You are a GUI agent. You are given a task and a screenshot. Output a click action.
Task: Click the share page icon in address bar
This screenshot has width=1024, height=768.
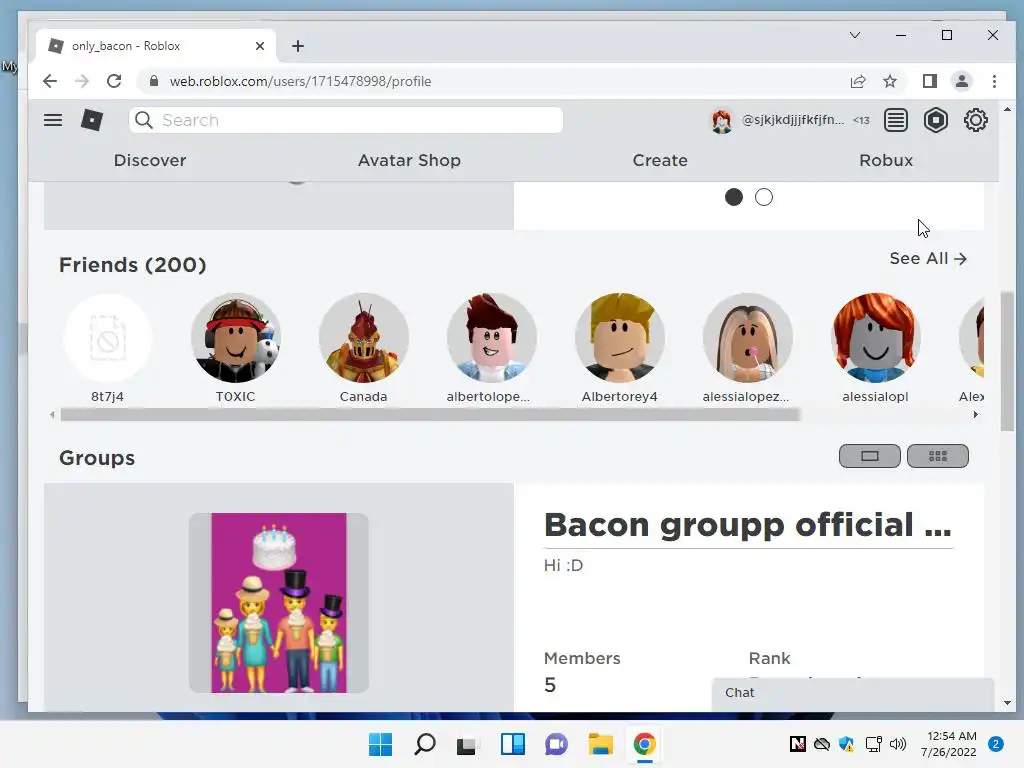[857, 81]
